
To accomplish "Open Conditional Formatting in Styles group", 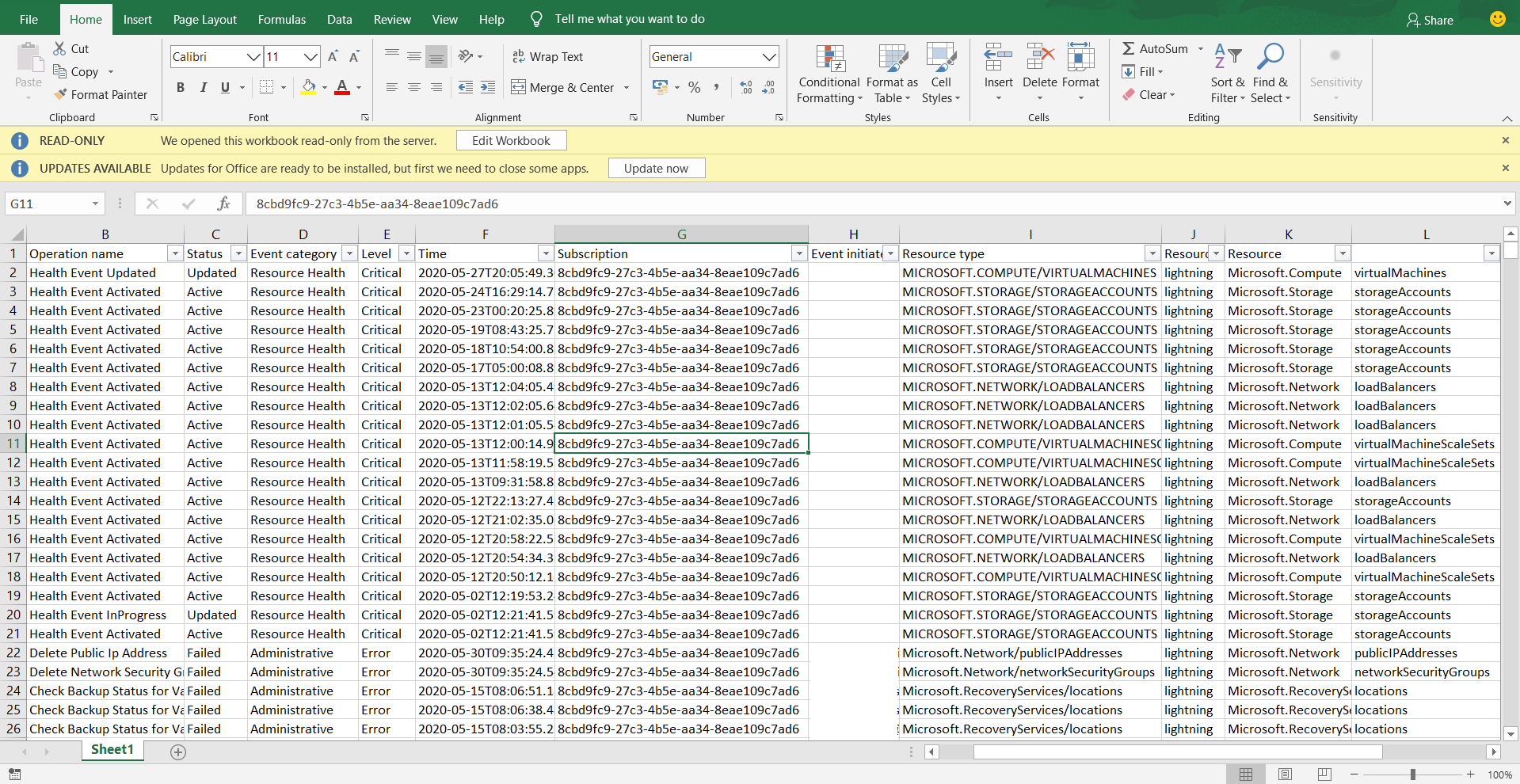I will pos(829,74).
